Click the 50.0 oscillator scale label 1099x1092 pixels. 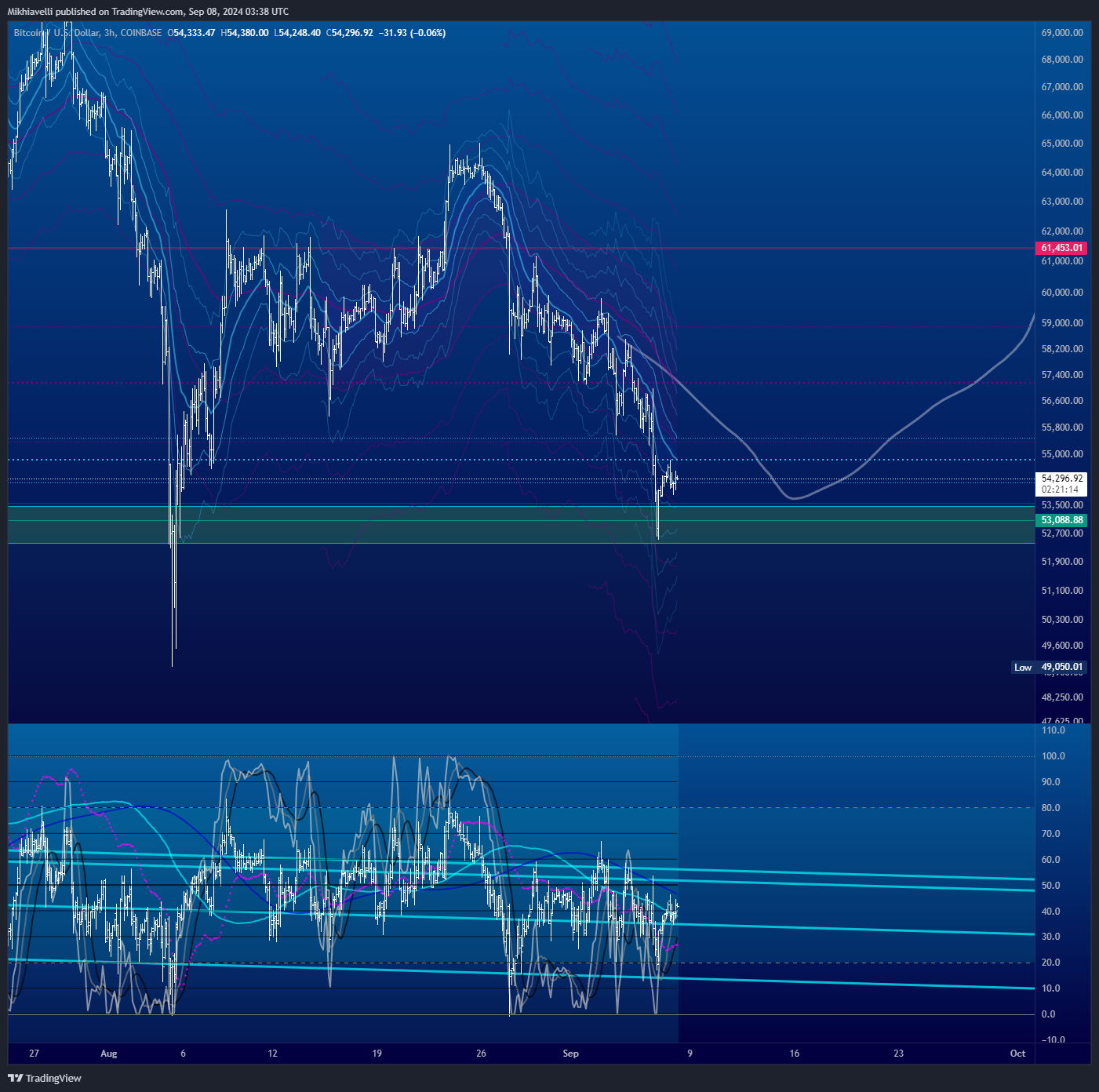pos(1050,886)
